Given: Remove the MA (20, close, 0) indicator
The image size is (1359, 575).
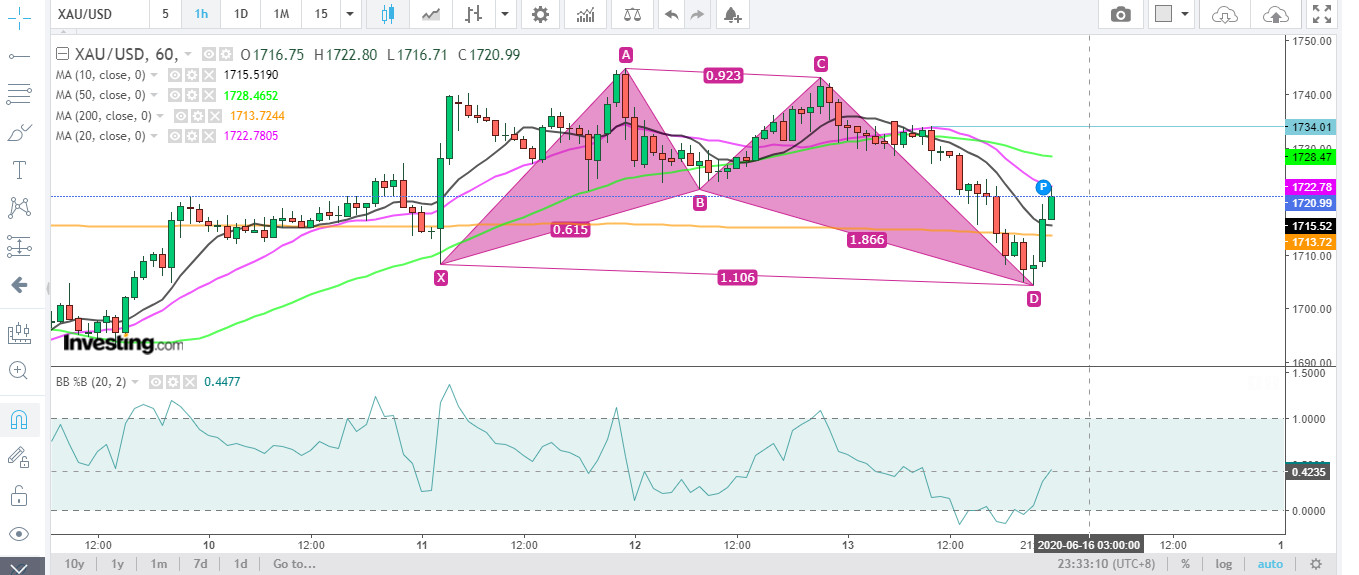Looking at the screenshot, I should (x=208, y=136).
